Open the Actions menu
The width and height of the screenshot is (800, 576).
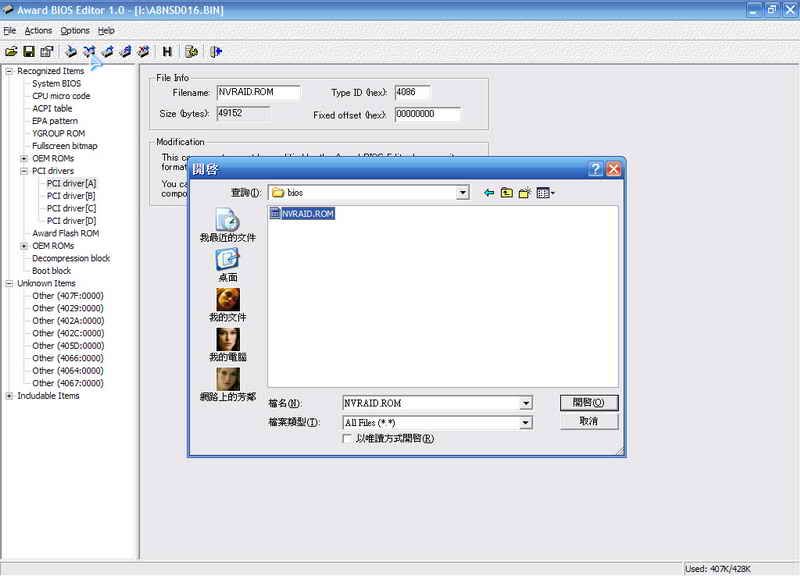pyautogui.click(x=38, y=31)
